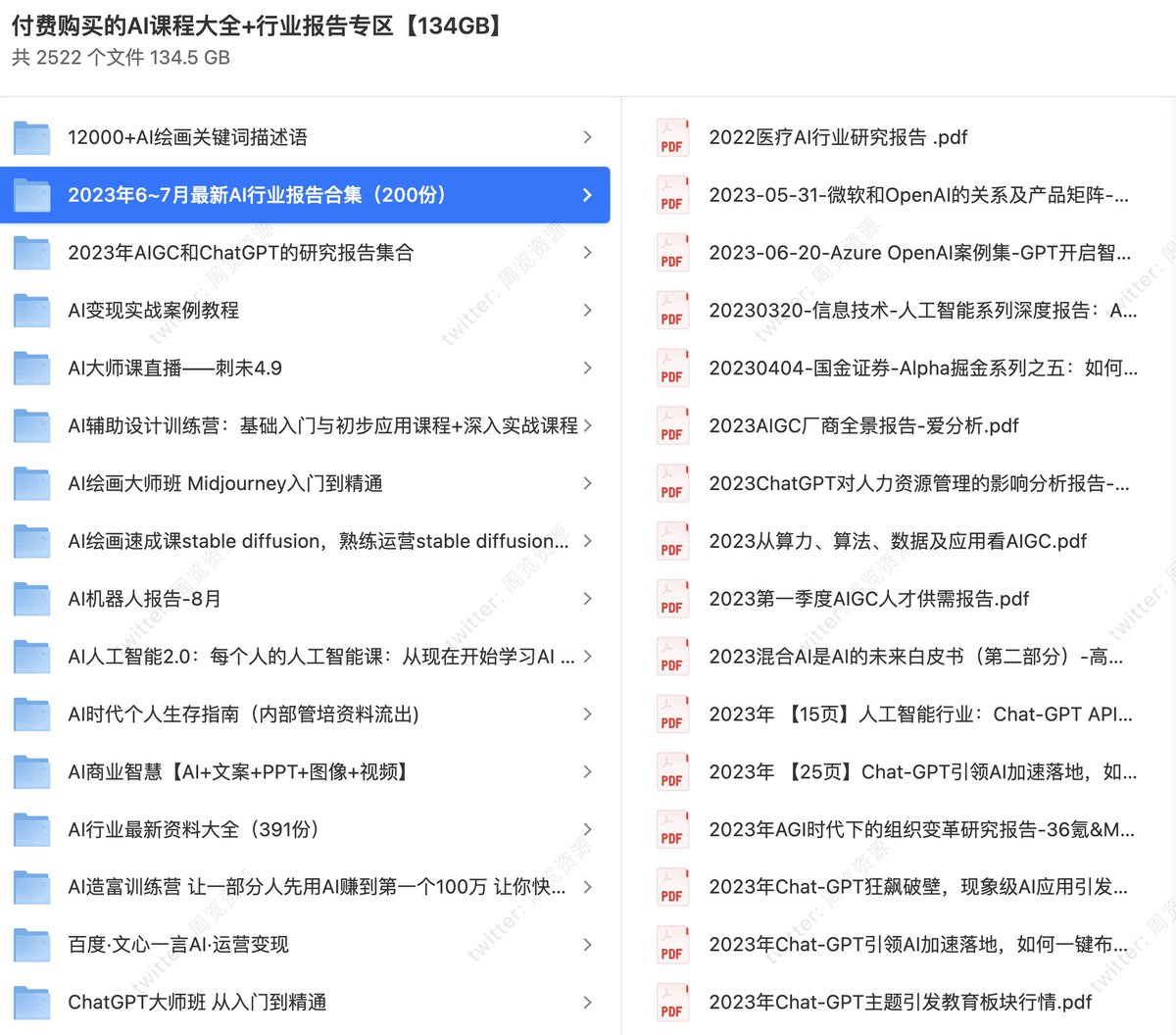This screenshot has height=1035, width=1176.
Task: Click folder icon of AI变现实战案例教程
Action: (32, 311)
